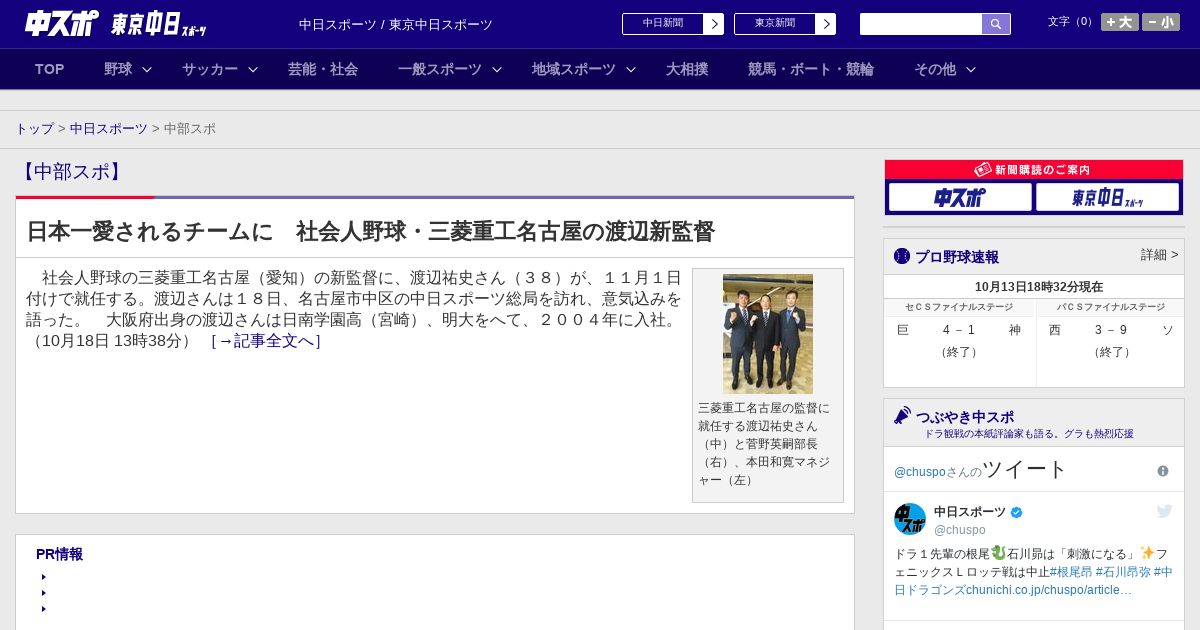This screenshot has height=630, width=1200.
Task: Click the arrow beside 東京新聞
Action: pos(826,23)
